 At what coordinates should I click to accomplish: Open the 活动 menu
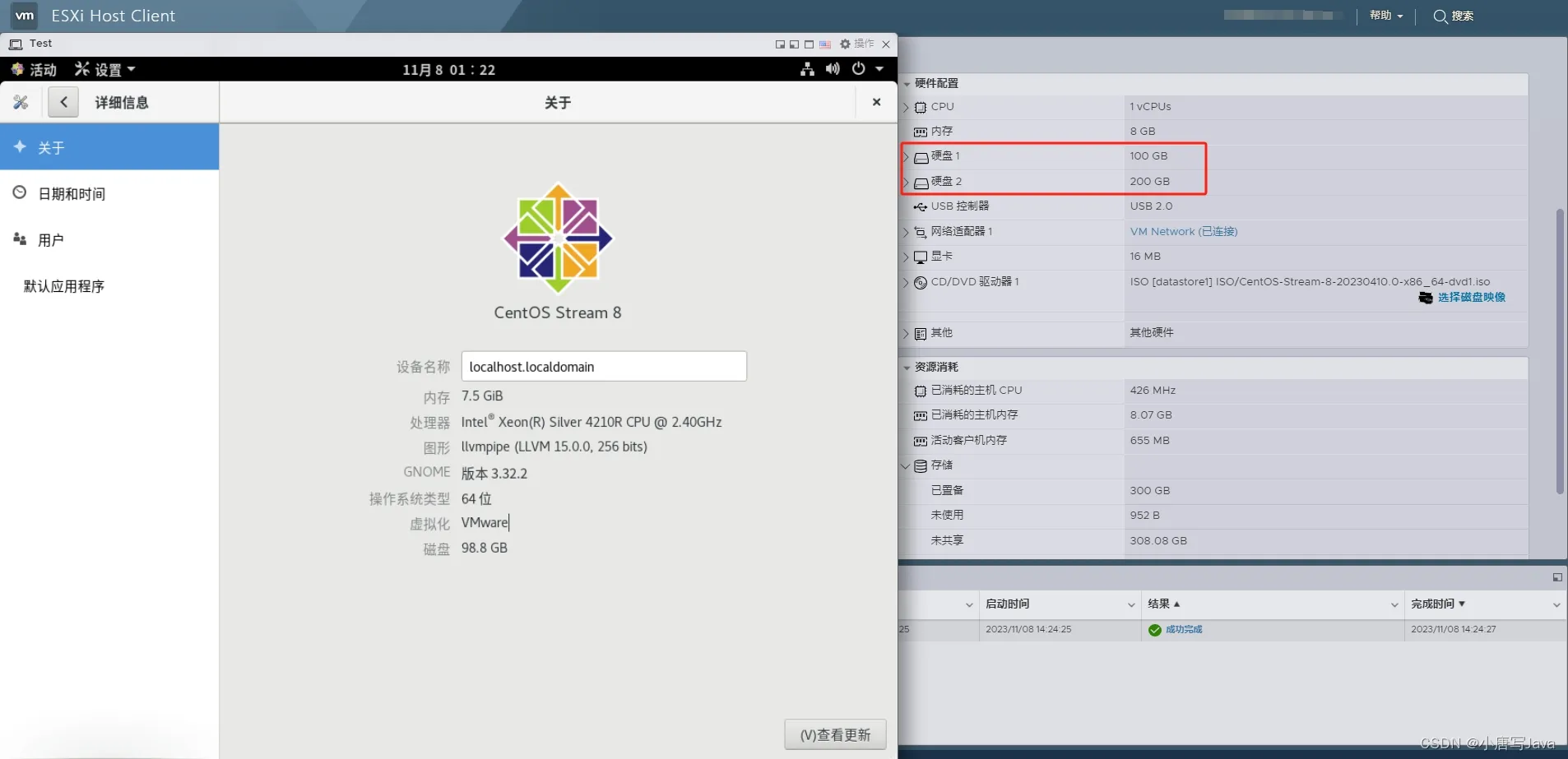34,69
